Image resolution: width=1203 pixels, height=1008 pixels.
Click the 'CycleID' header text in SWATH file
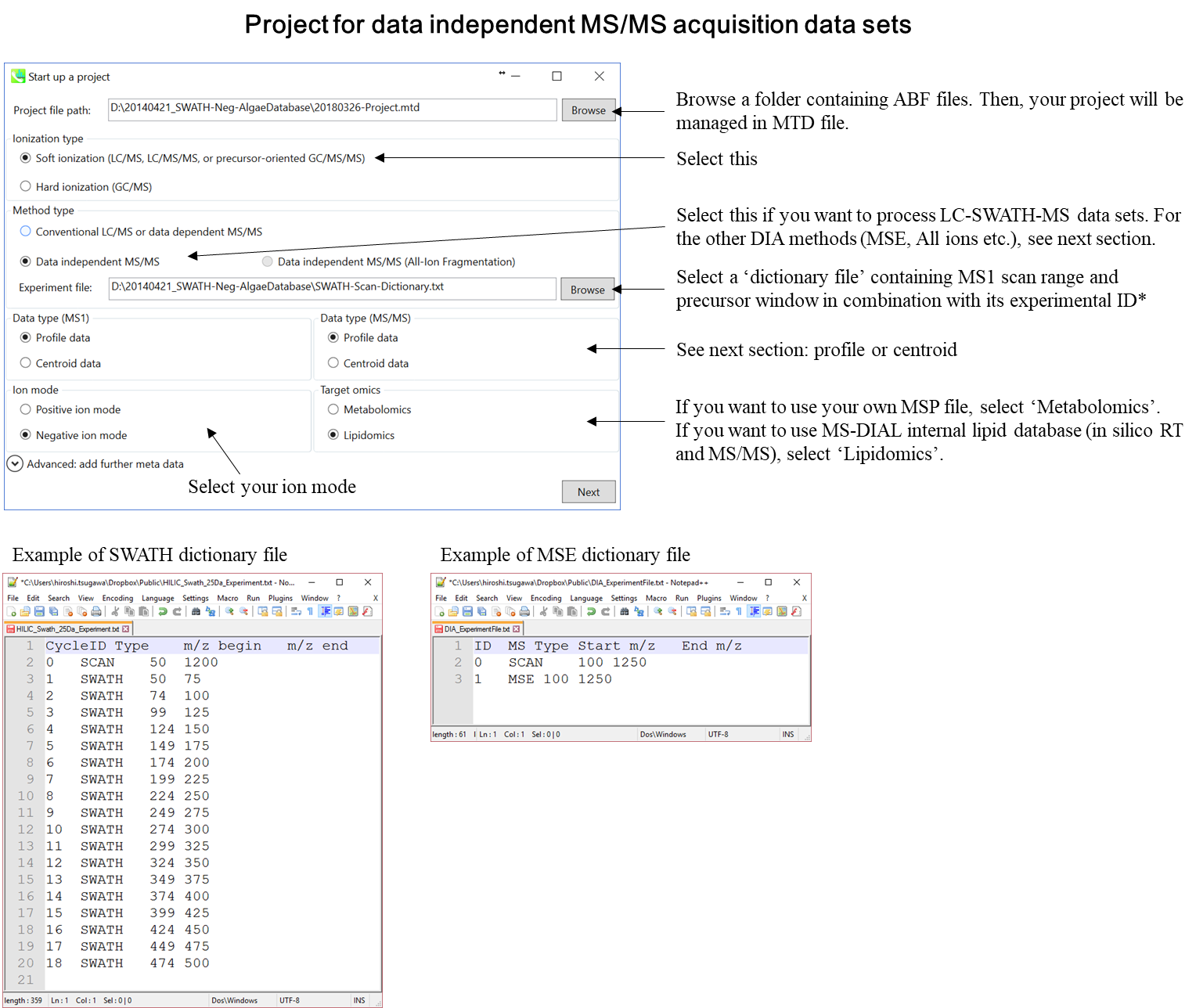pyautogui.click(x=76, y=646)
